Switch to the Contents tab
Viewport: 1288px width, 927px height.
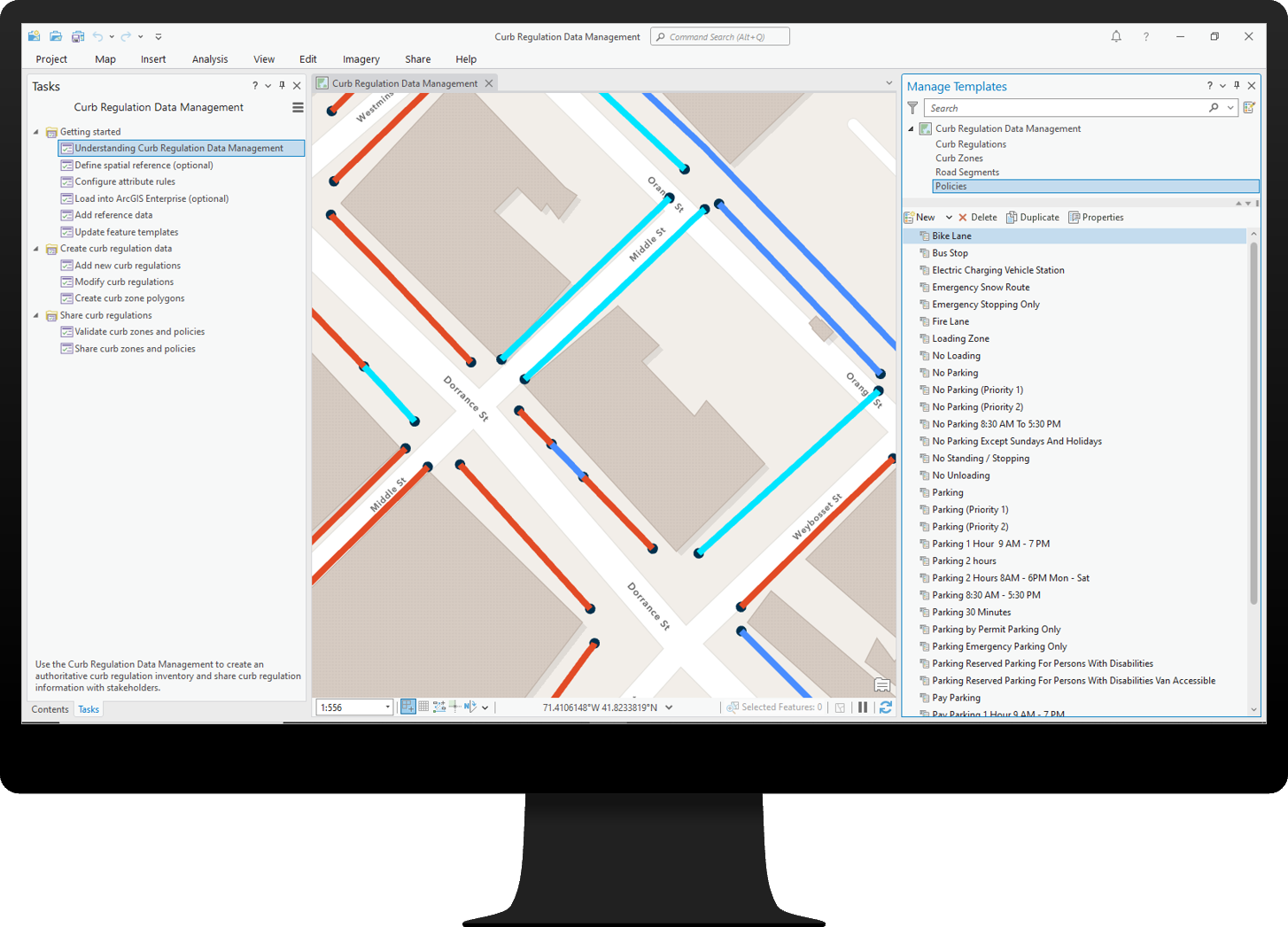click(x=50, y=708)
